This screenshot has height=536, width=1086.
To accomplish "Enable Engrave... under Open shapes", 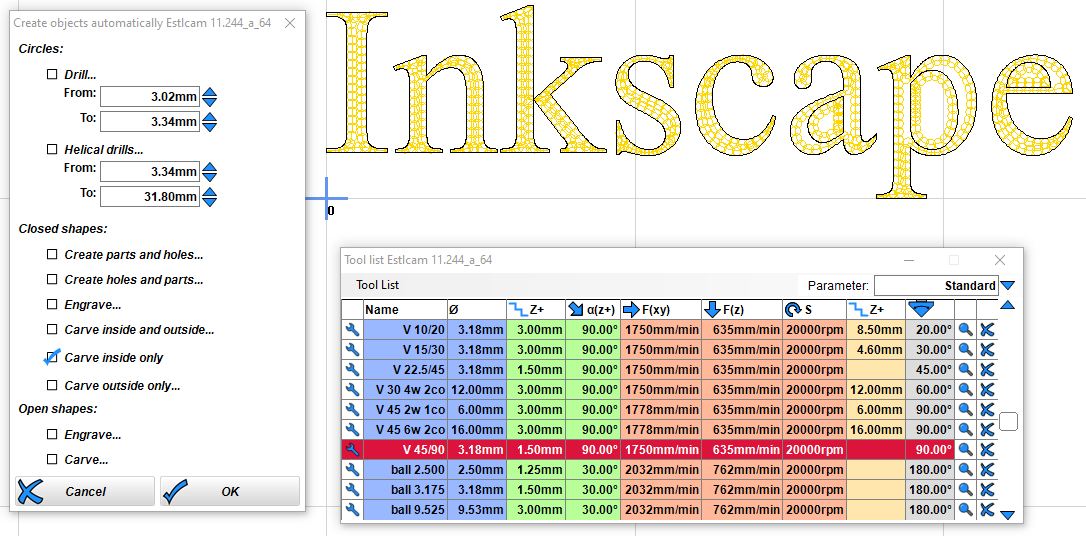I will [x=52, y=434].
